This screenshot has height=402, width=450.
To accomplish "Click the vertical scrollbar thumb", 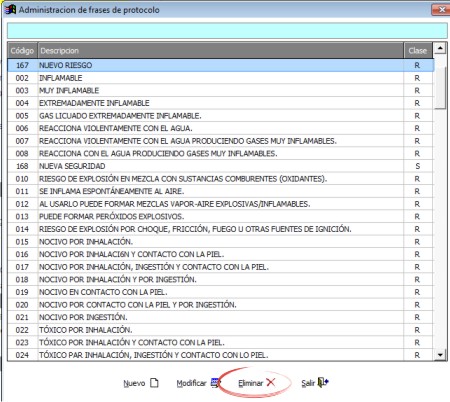I will click(440, 88).
